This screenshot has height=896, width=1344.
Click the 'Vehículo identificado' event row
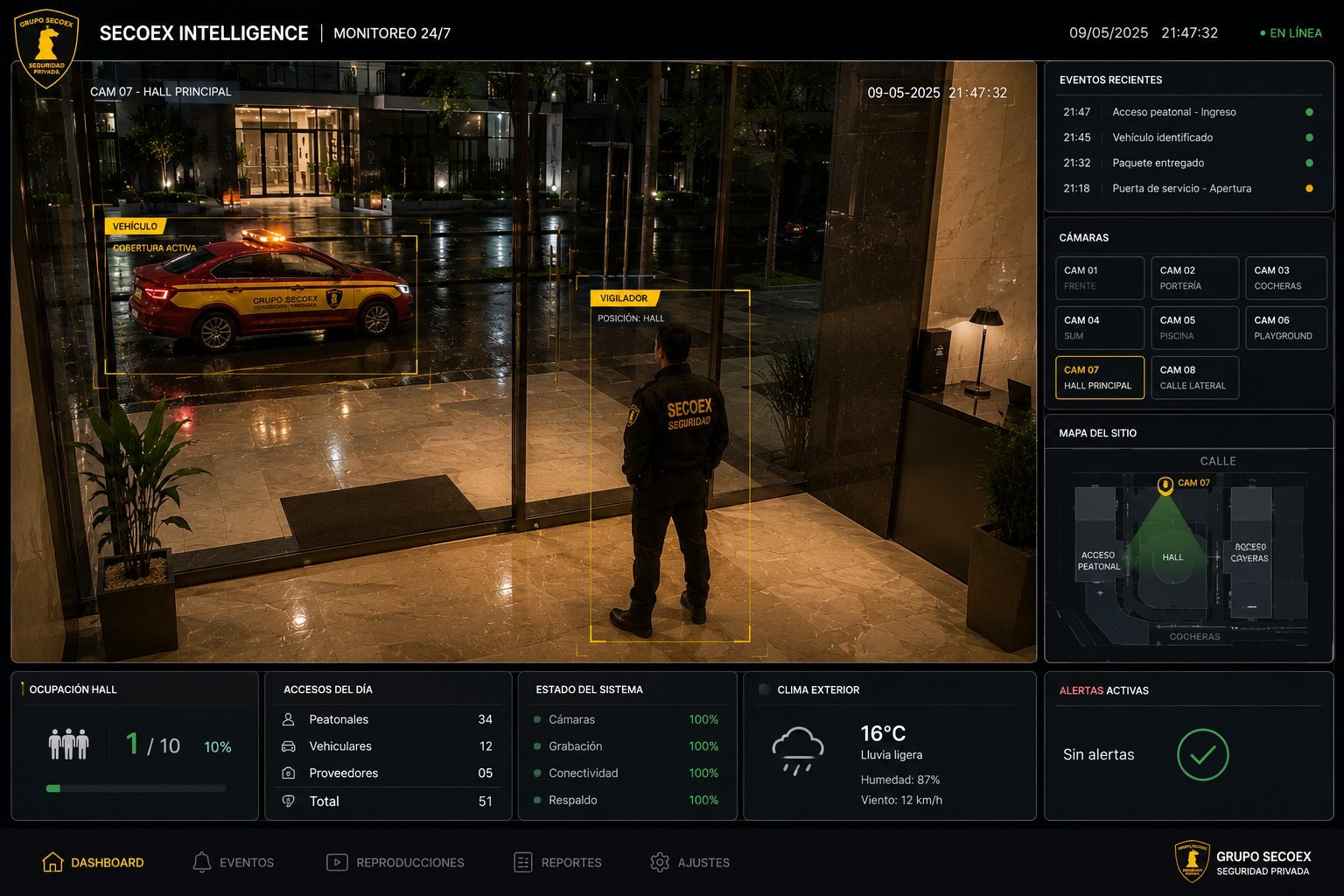(x=1188, y=137)
